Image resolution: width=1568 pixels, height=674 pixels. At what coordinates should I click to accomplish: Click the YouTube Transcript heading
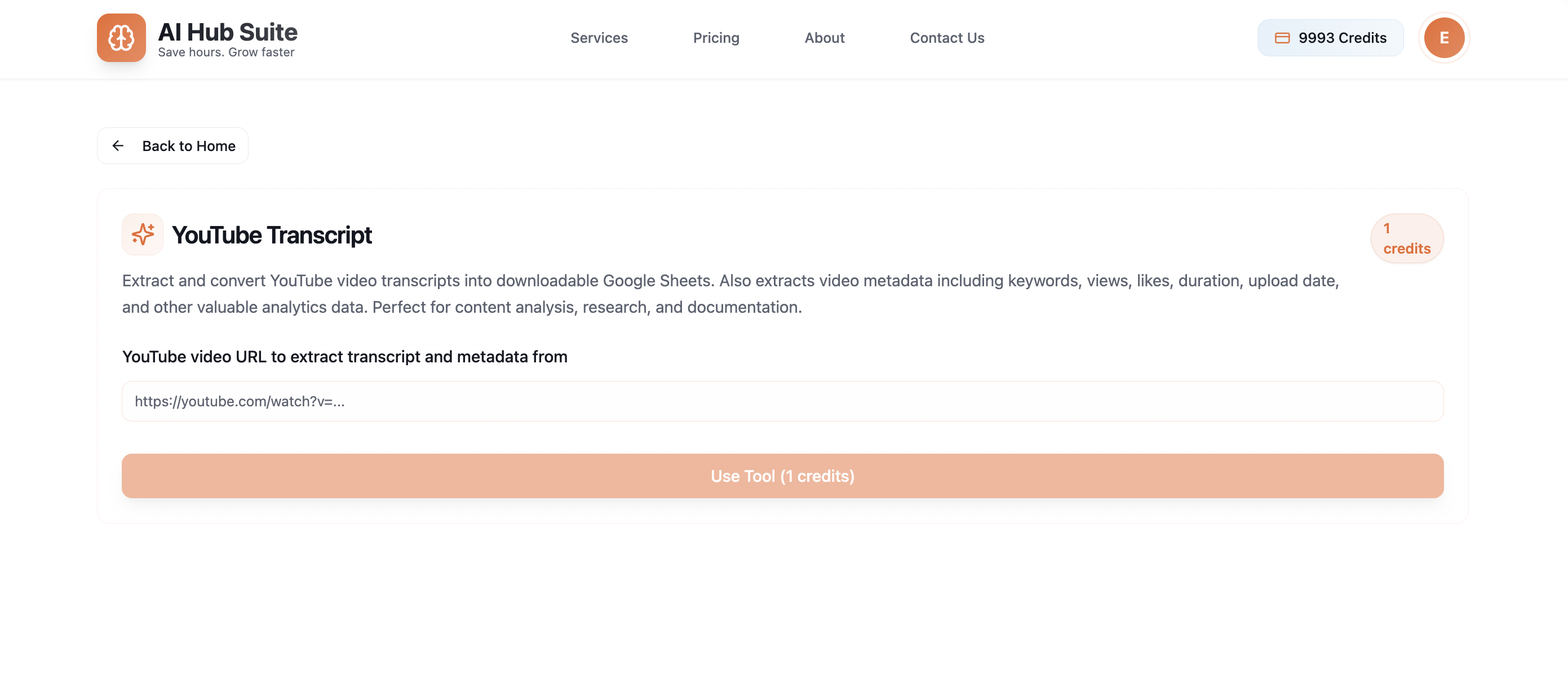272,235
